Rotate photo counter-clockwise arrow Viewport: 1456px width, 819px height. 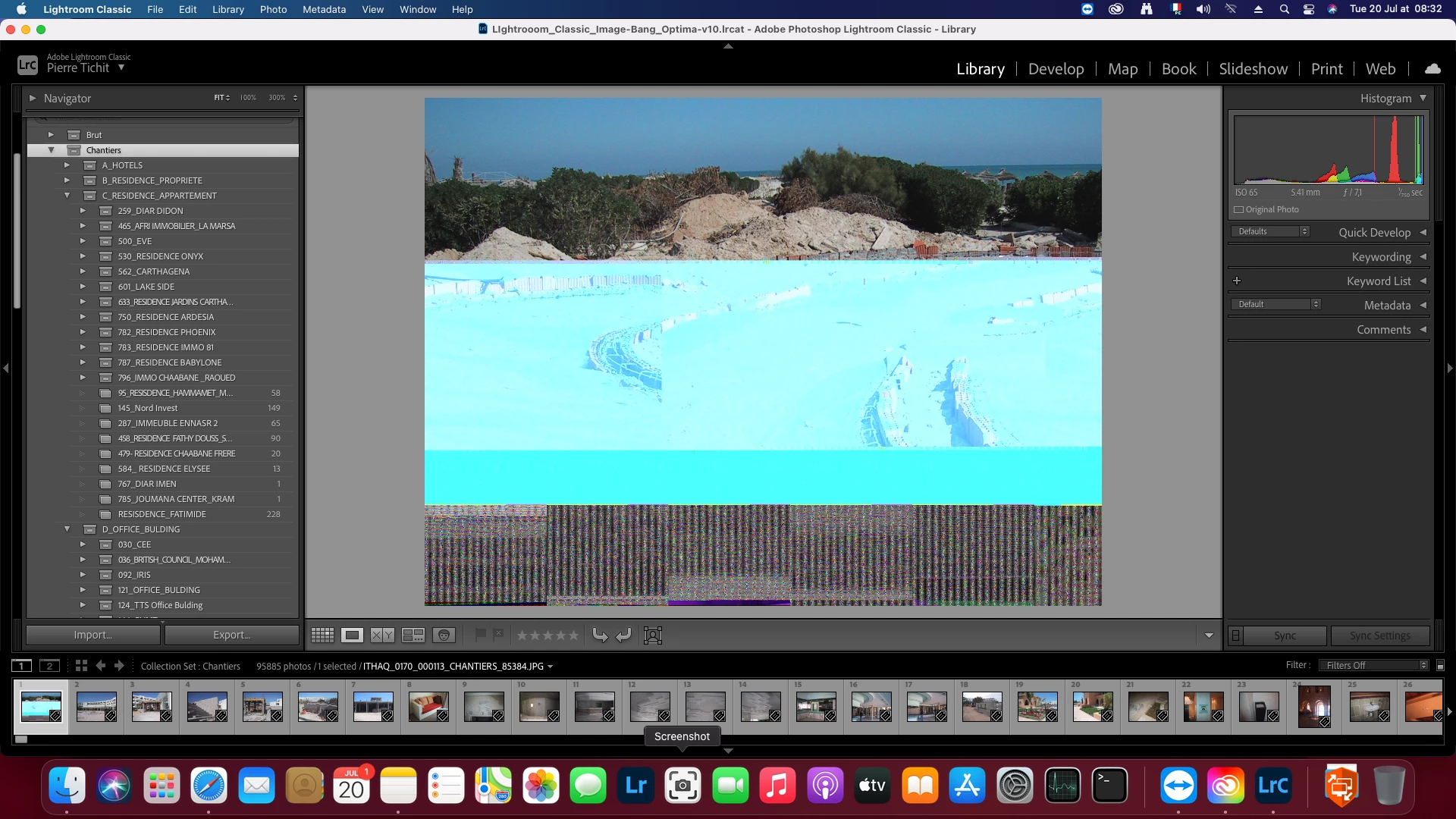(600, 635)
